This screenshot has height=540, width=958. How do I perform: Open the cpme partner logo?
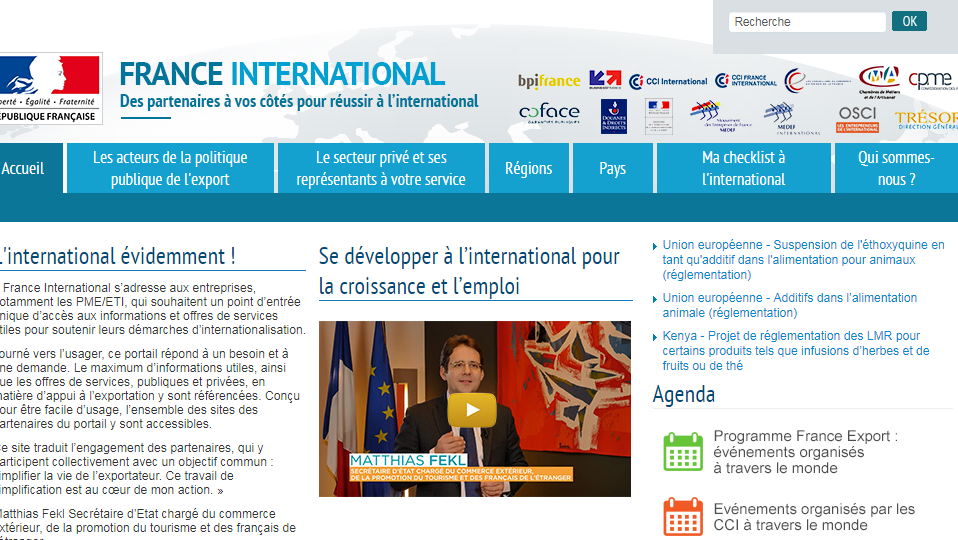tap(932, 81)
